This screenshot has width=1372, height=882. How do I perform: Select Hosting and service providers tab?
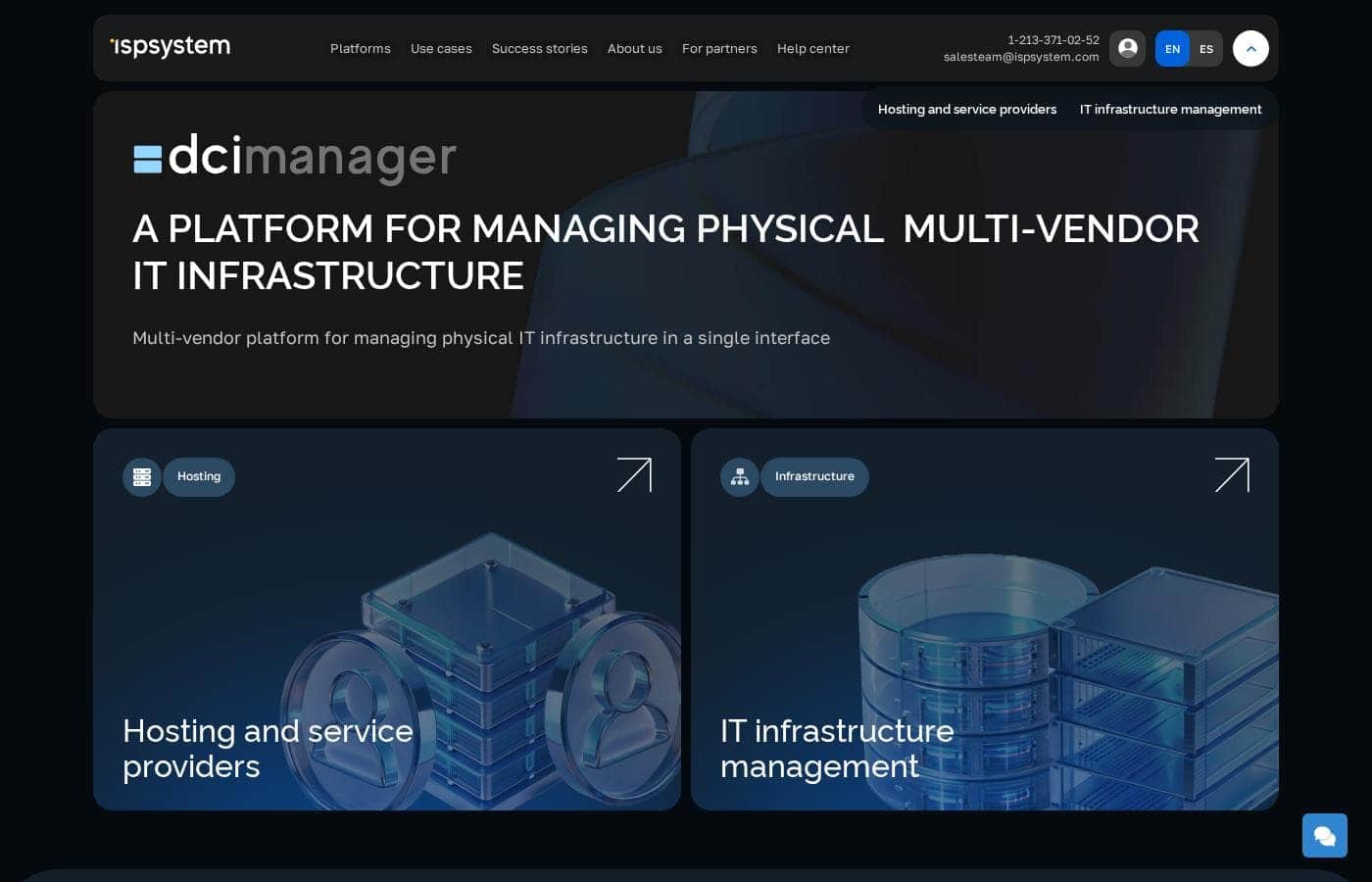coord(967,109)
